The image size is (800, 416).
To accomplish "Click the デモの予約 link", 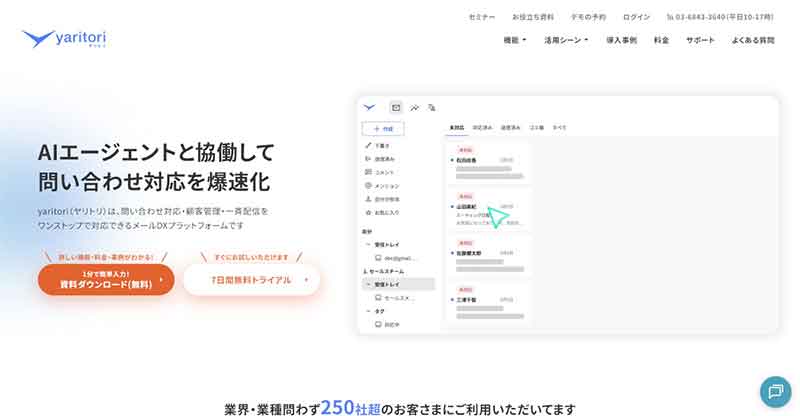I will (x=588, y=17).
